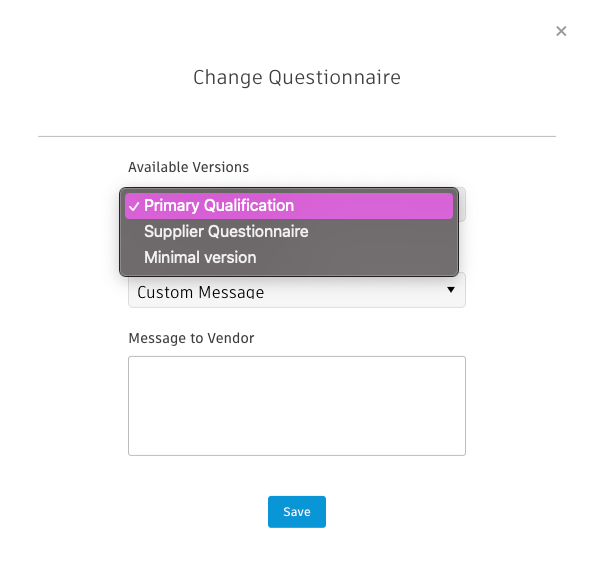Select the Primary Qualification option

click(289, 206)
